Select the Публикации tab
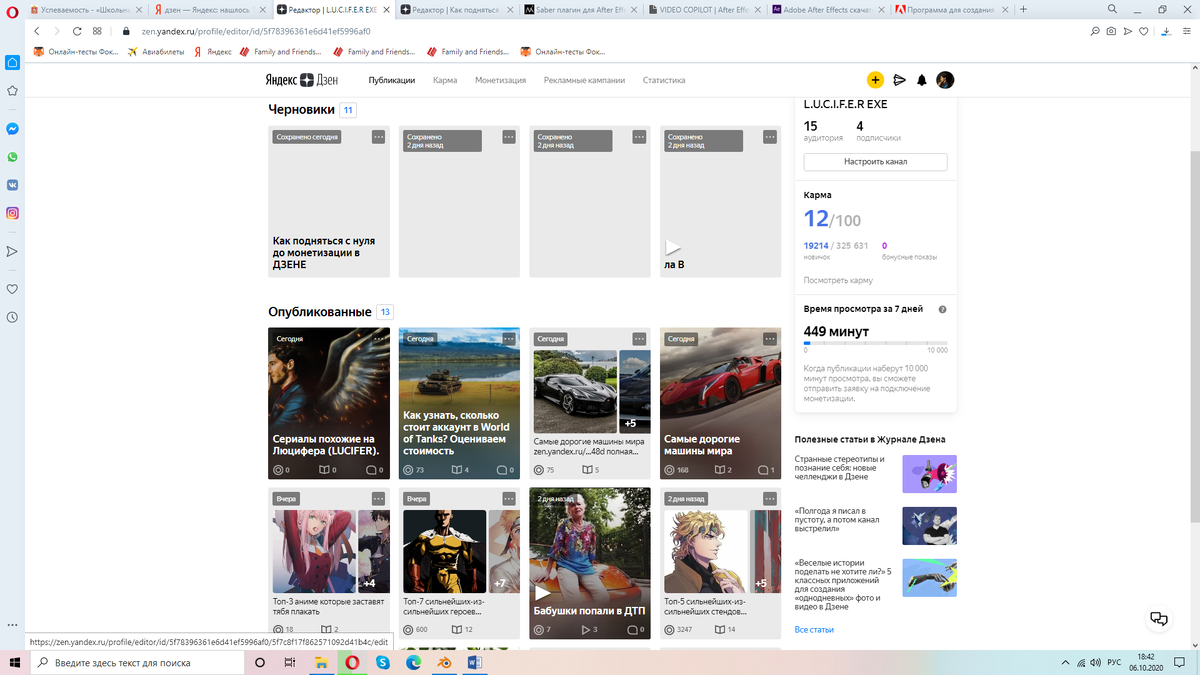This screenshot has width=1200, height=675. click(392, 80)
